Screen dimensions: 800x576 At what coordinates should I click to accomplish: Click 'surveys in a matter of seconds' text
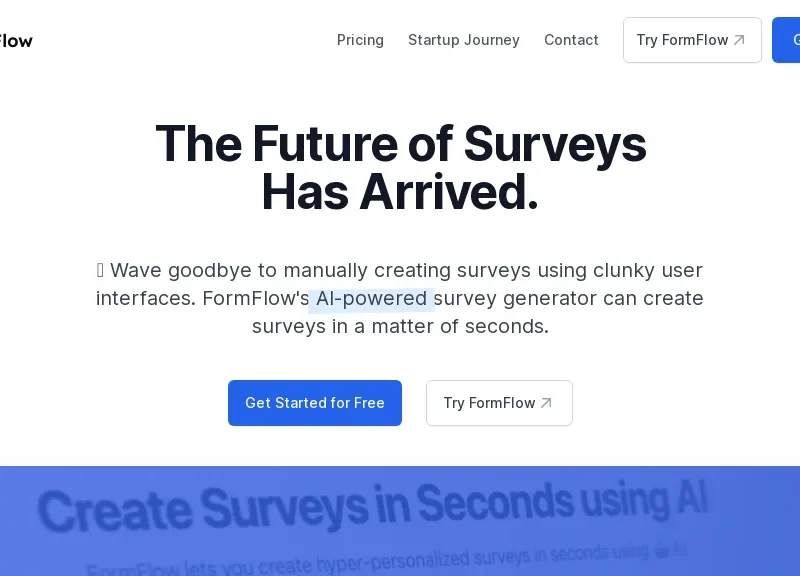pos(400,327)
